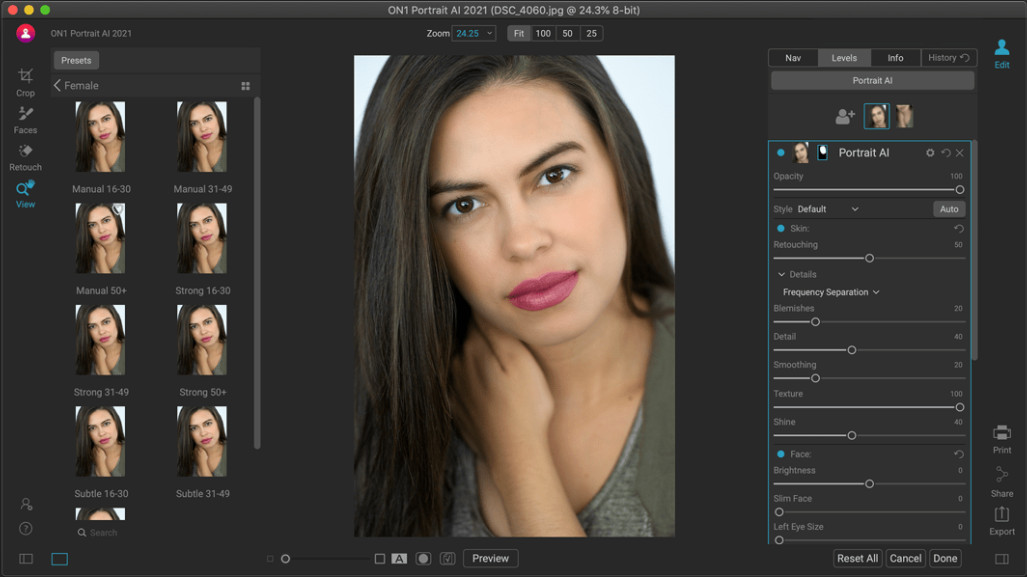Click Reset All button

[857, 558]
